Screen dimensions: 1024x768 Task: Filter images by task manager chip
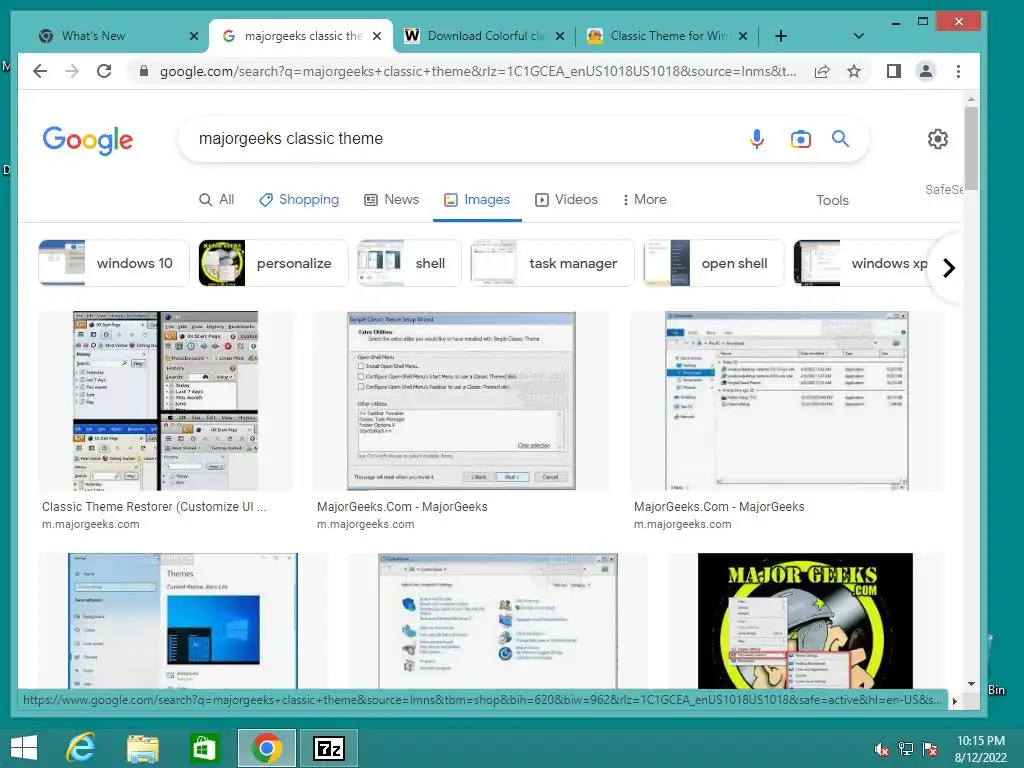click(x=552, y=263)
